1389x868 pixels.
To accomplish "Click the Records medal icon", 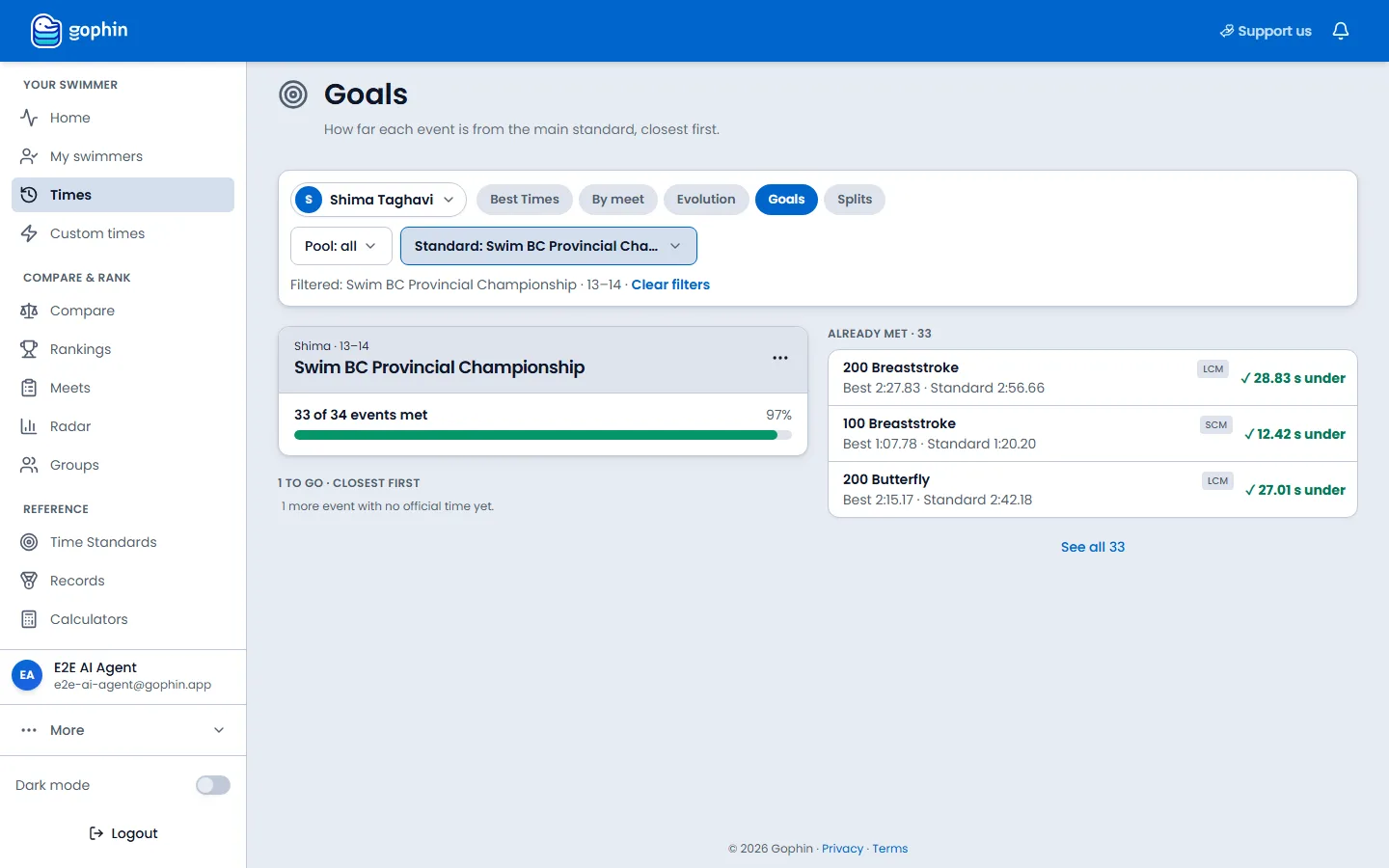I will (x=29, y=581).
